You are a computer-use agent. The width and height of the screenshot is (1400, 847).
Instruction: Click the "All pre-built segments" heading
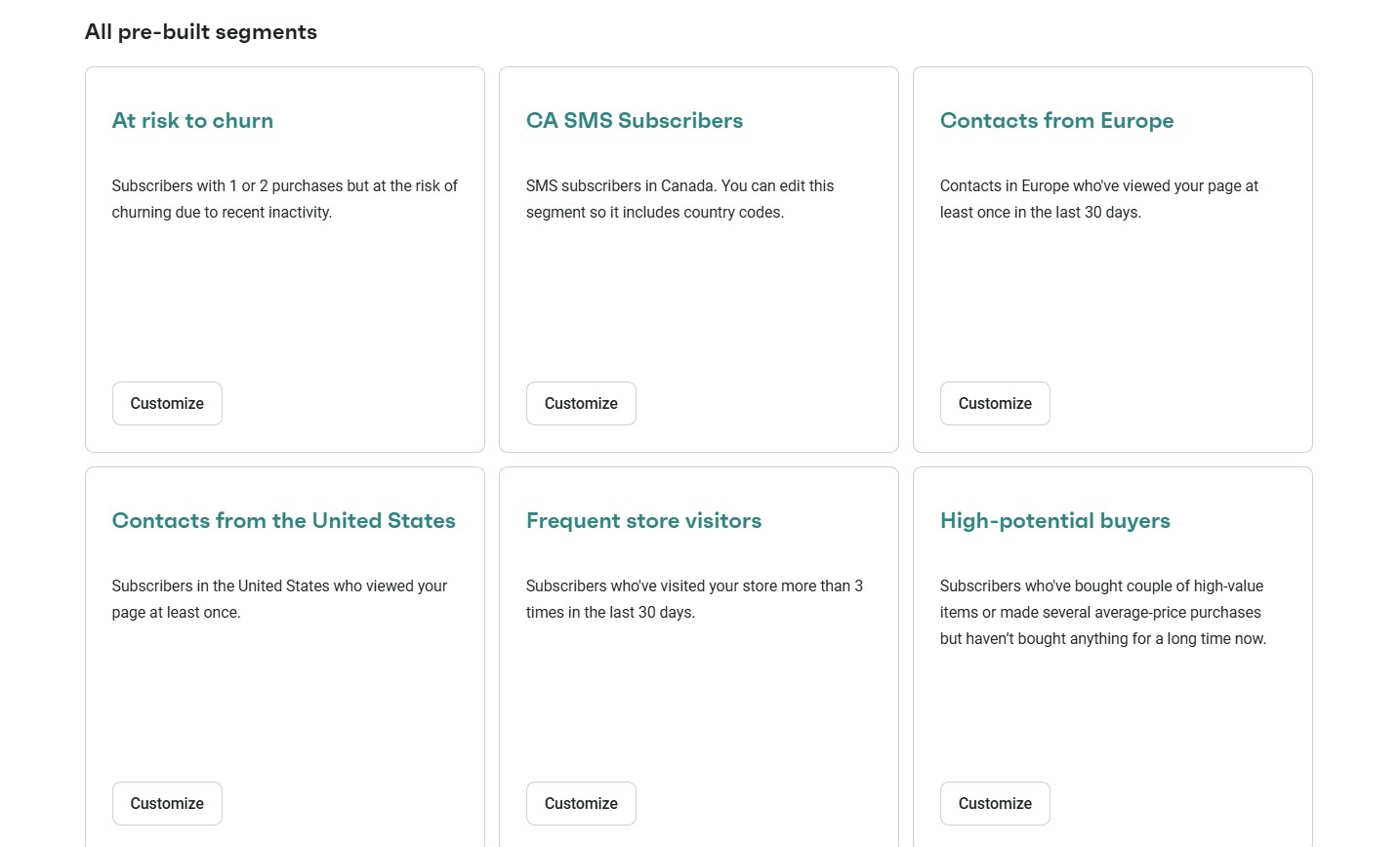200,31
